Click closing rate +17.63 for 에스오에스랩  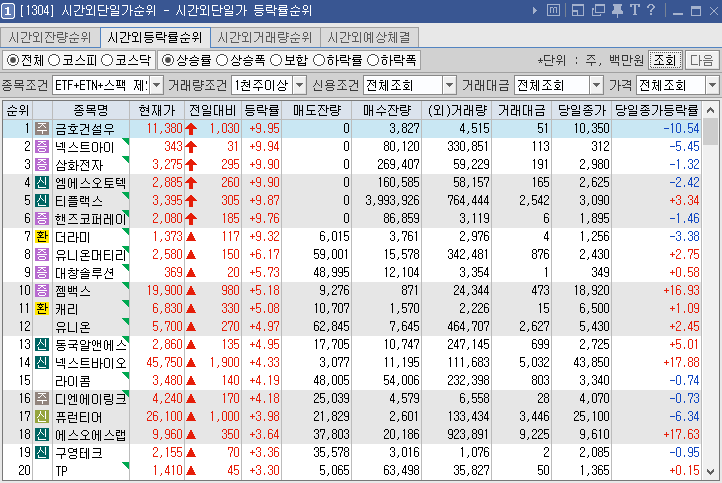point(681,434)
